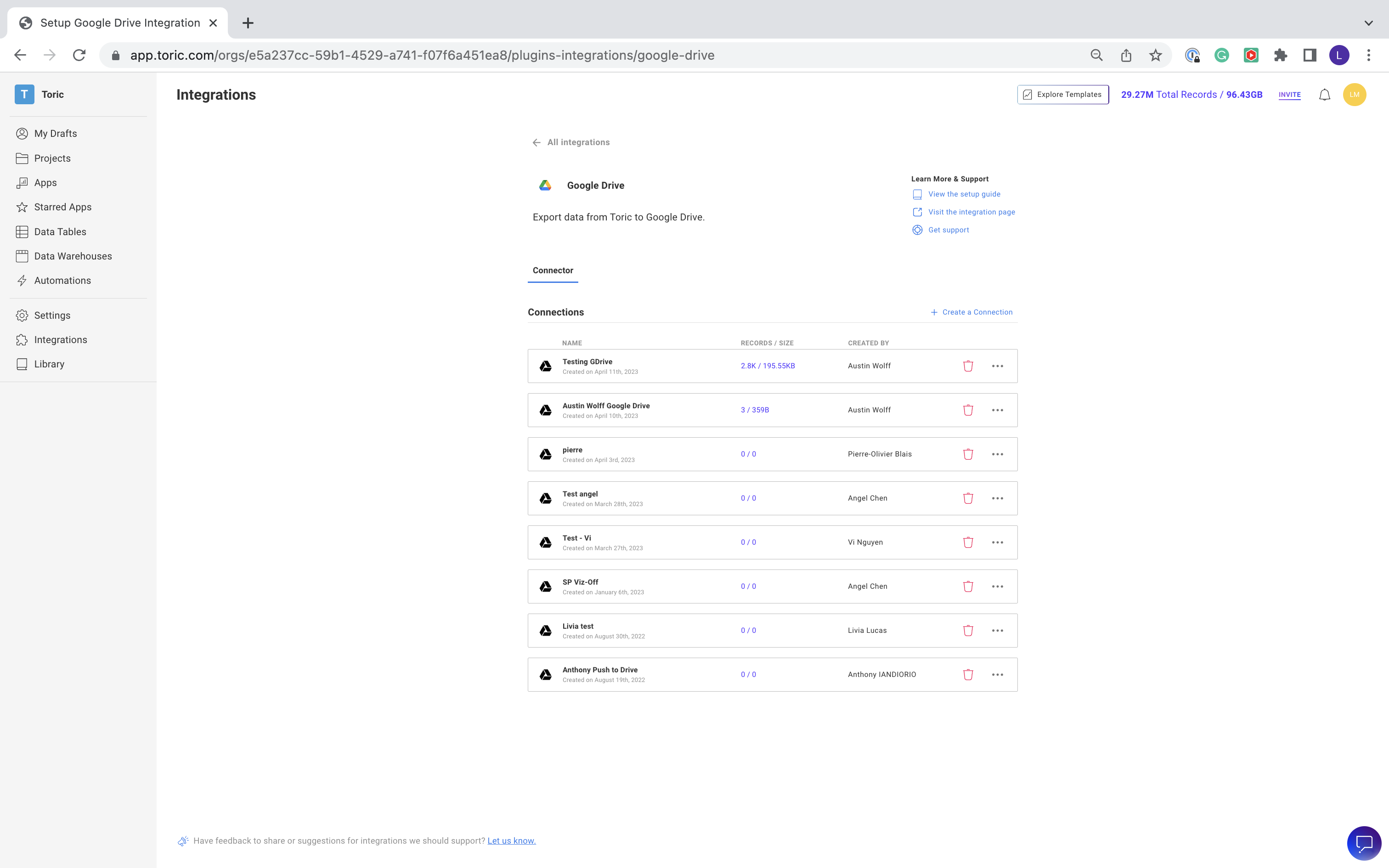Open more options for Livia test

click(998, 630)
